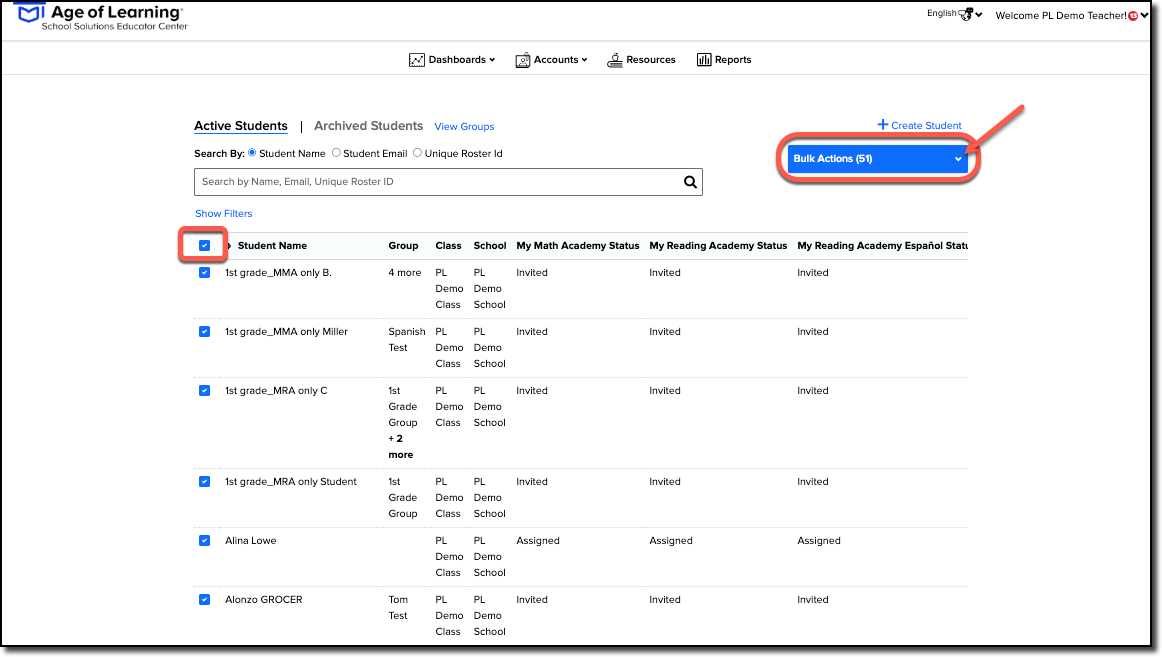Click the Spanish Test group cell
This screenshot has width=1162, height=657.
407,340
